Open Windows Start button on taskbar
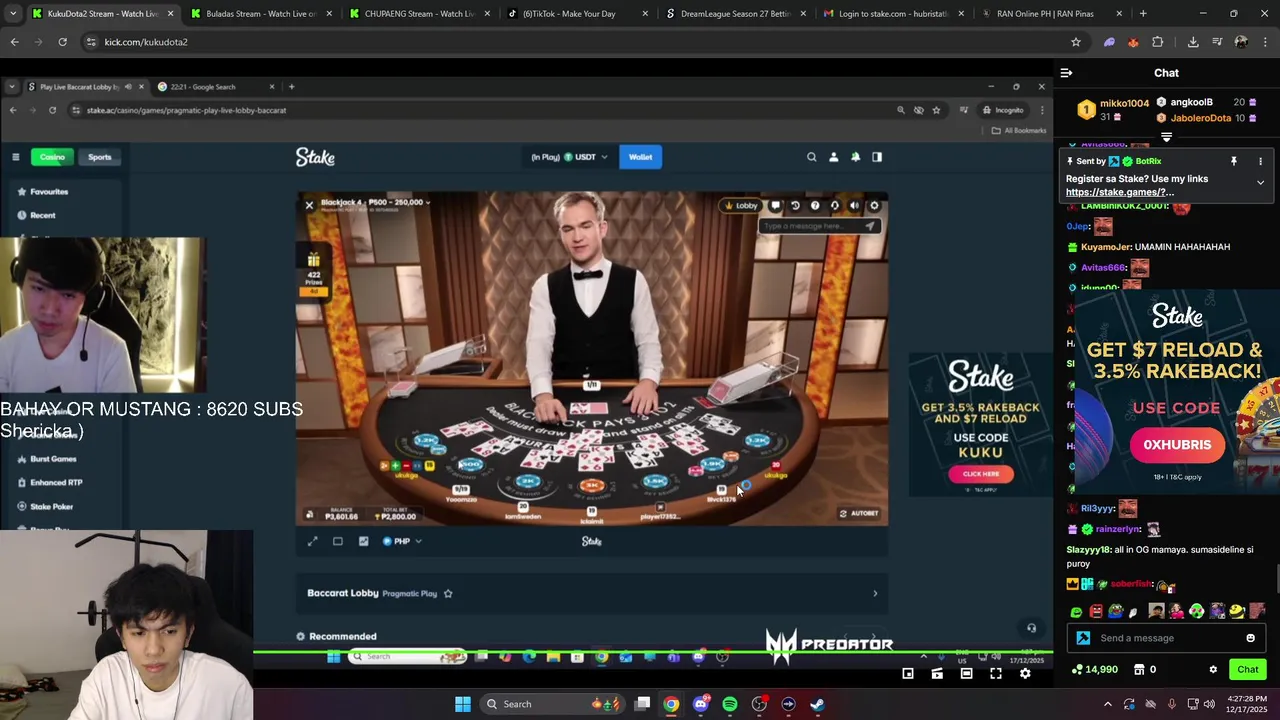Viewport: 1280px width, 720px height. [463, 704]
